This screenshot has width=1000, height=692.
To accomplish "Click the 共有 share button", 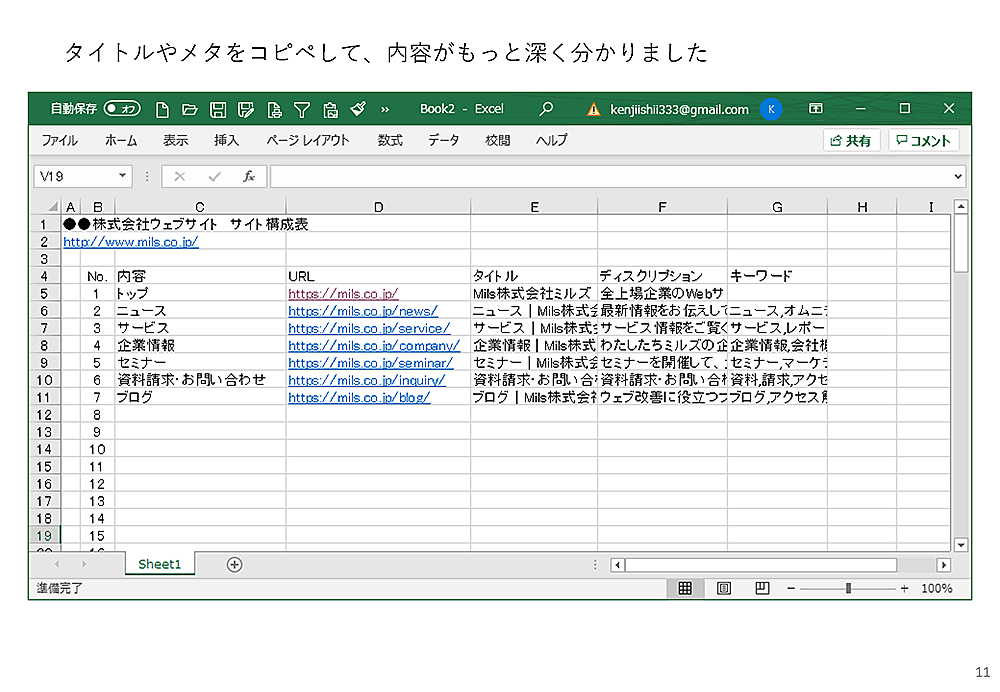I will click(x=850, y=141).
